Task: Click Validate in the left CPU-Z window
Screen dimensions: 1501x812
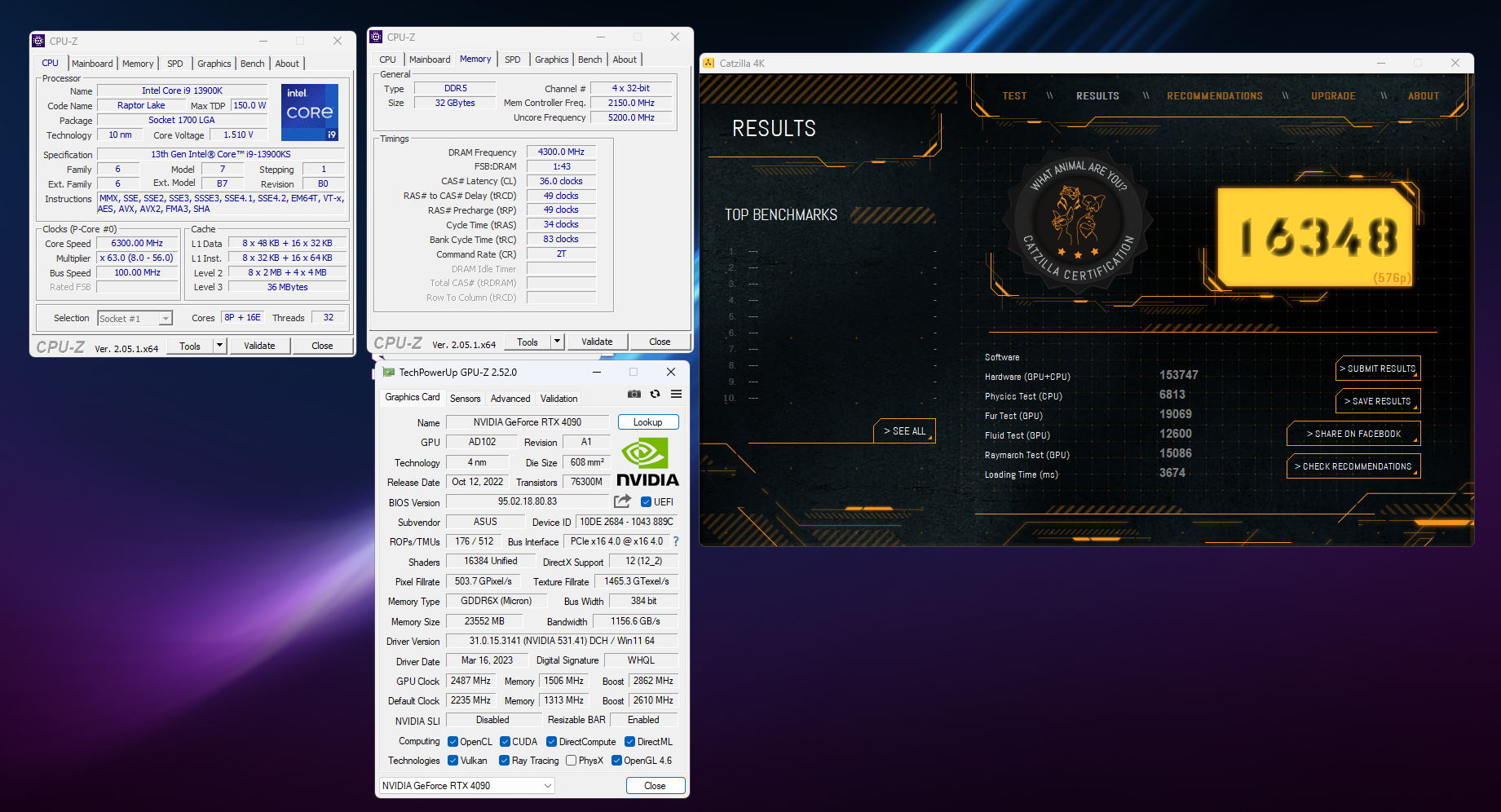Action: tap(259, 346)
